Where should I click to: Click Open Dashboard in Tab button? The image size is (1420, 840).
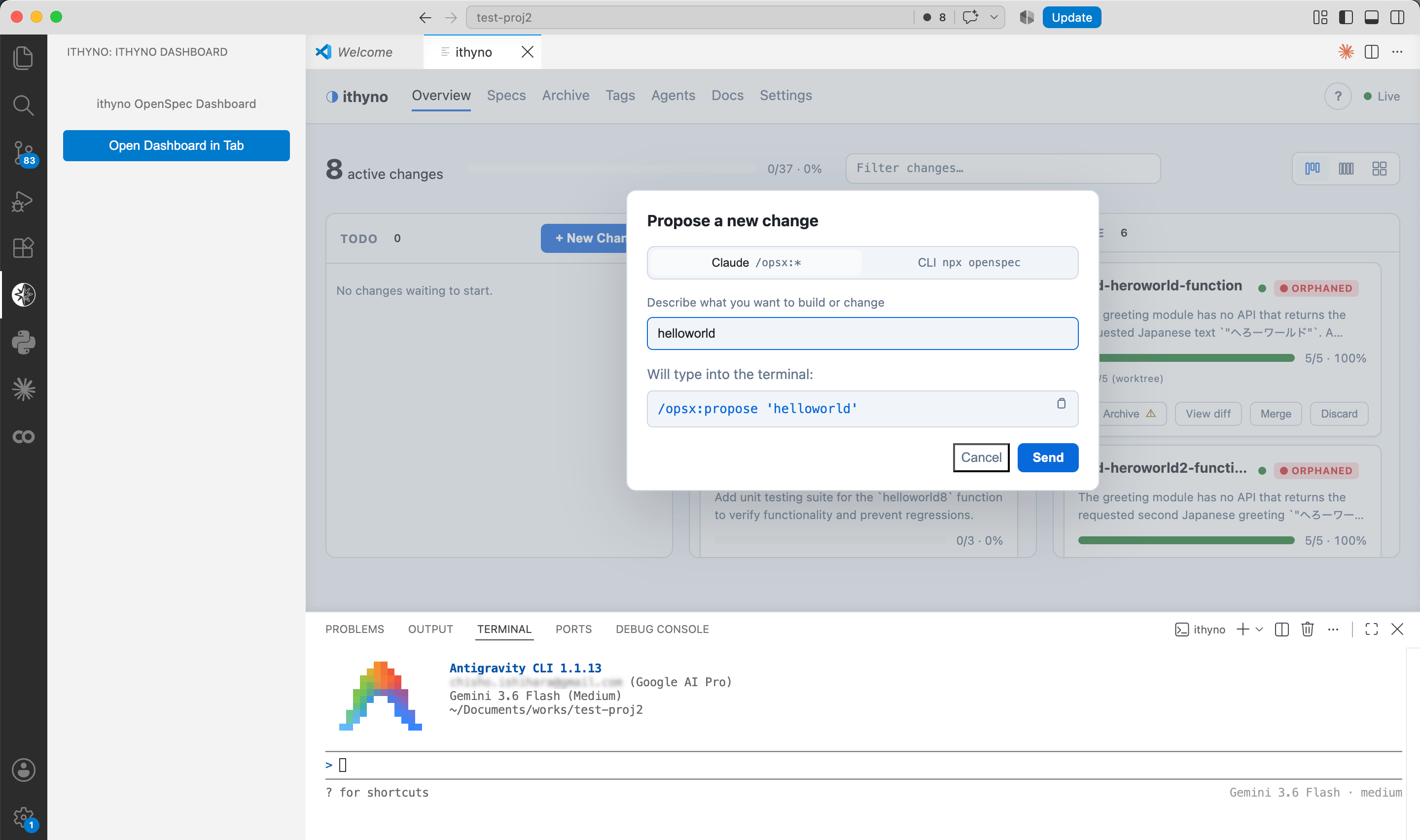176,145
